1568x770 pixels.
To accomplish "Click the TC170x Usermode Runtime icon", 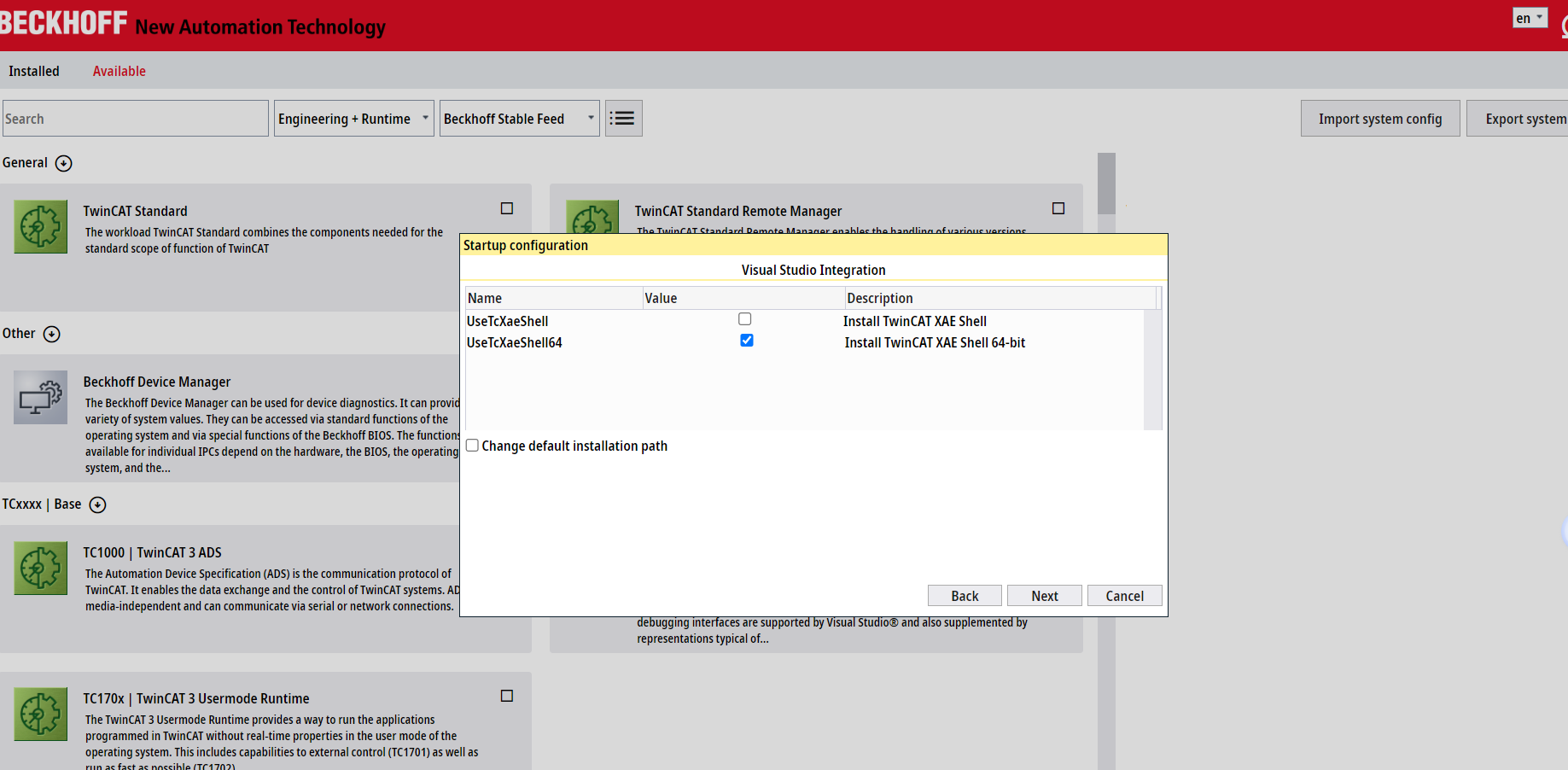I will pyautogui.click(x=40, y=715).
